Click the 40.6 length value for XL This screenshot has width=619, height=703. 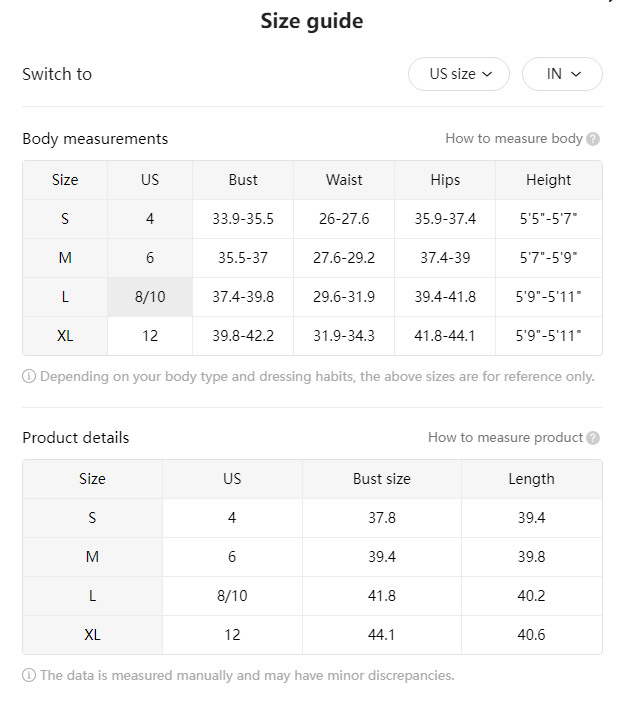click(532, 635)
